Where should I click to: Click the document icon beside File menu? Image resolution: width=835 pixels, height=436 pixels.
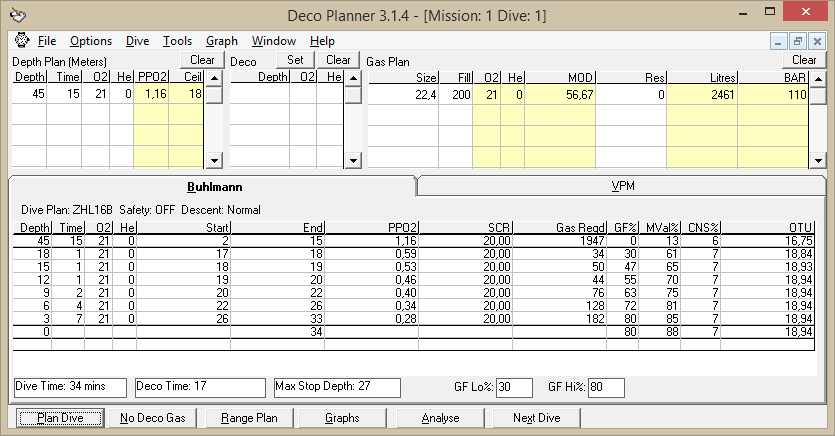pyautogui.click(x=22, y=40)
